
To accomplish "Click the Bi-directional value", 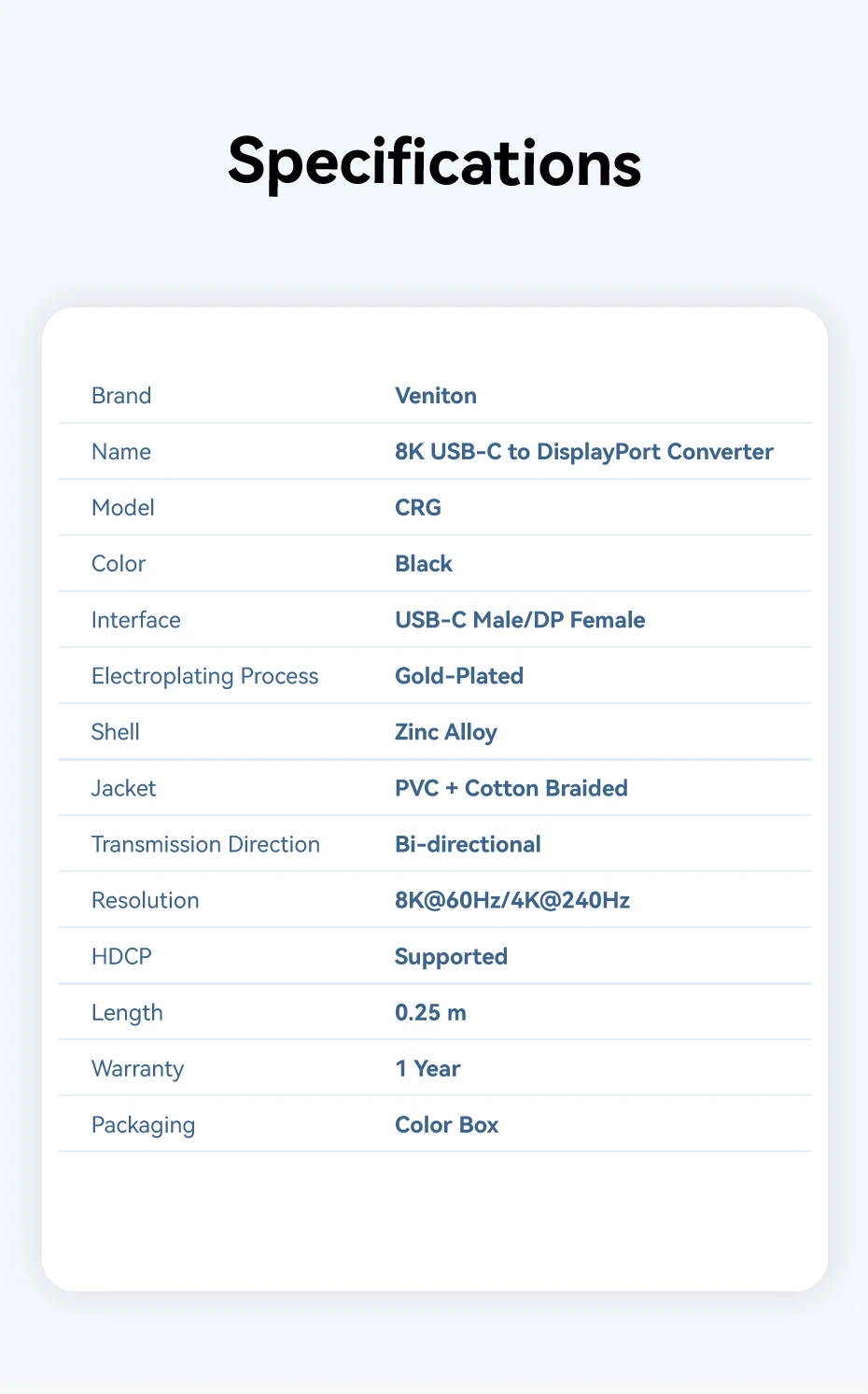I will click(x=468, y=844).
